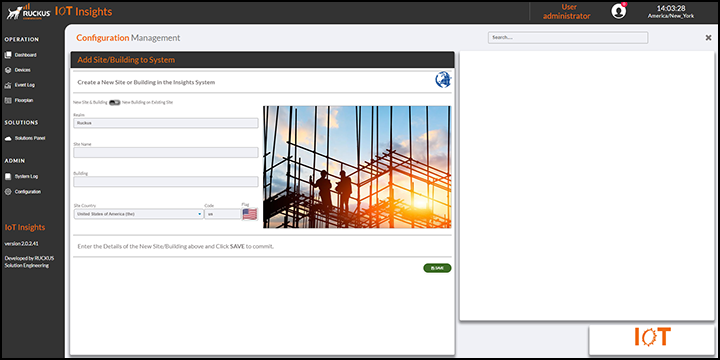Click the Dashboard icon in sidebar

coord(7,55)
